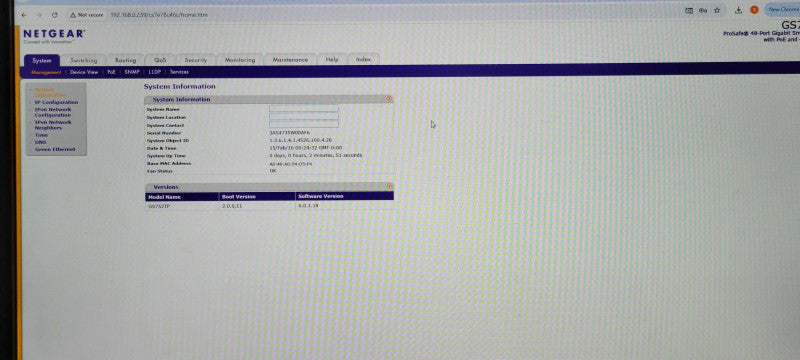Select the Management submenu

46,72
